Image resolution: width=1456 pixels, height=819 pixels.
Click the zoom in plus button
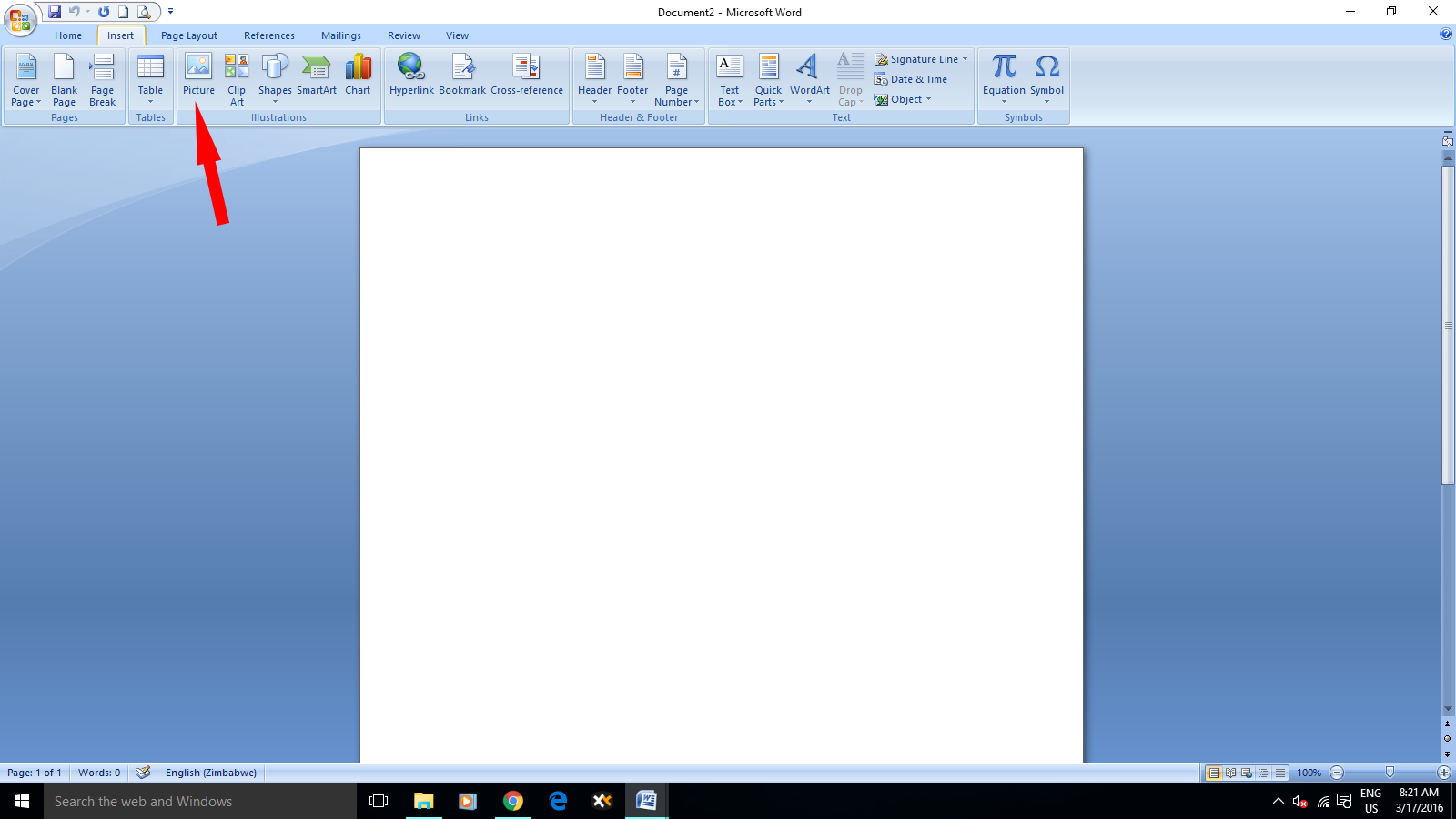coord(1443,773)
